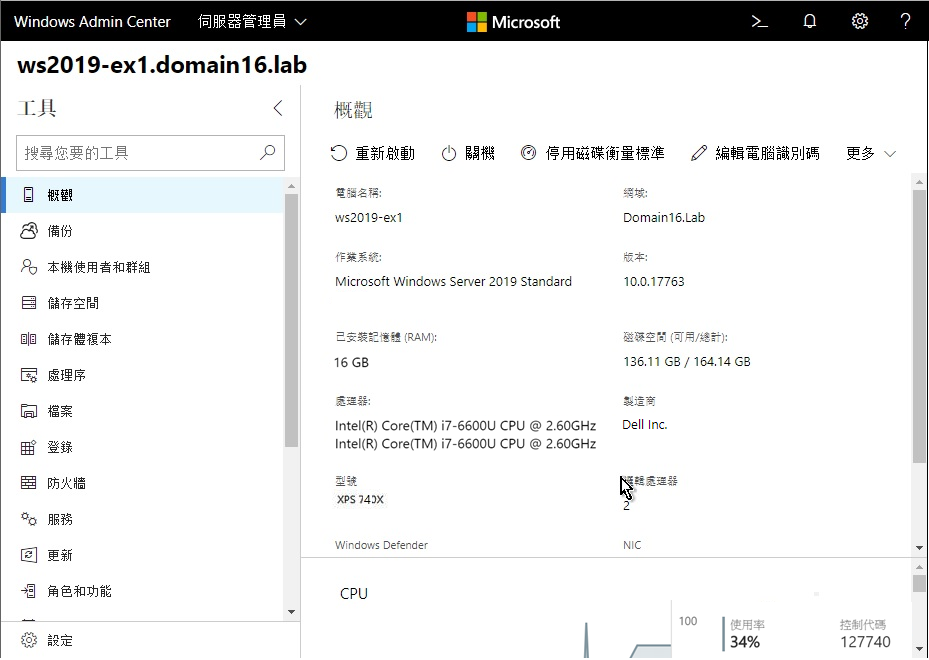Image resolution: width=929 pixels, height=660 pixels.
Task: Open the 伺服器管理員 dropdown
Action: click(252, 22)
